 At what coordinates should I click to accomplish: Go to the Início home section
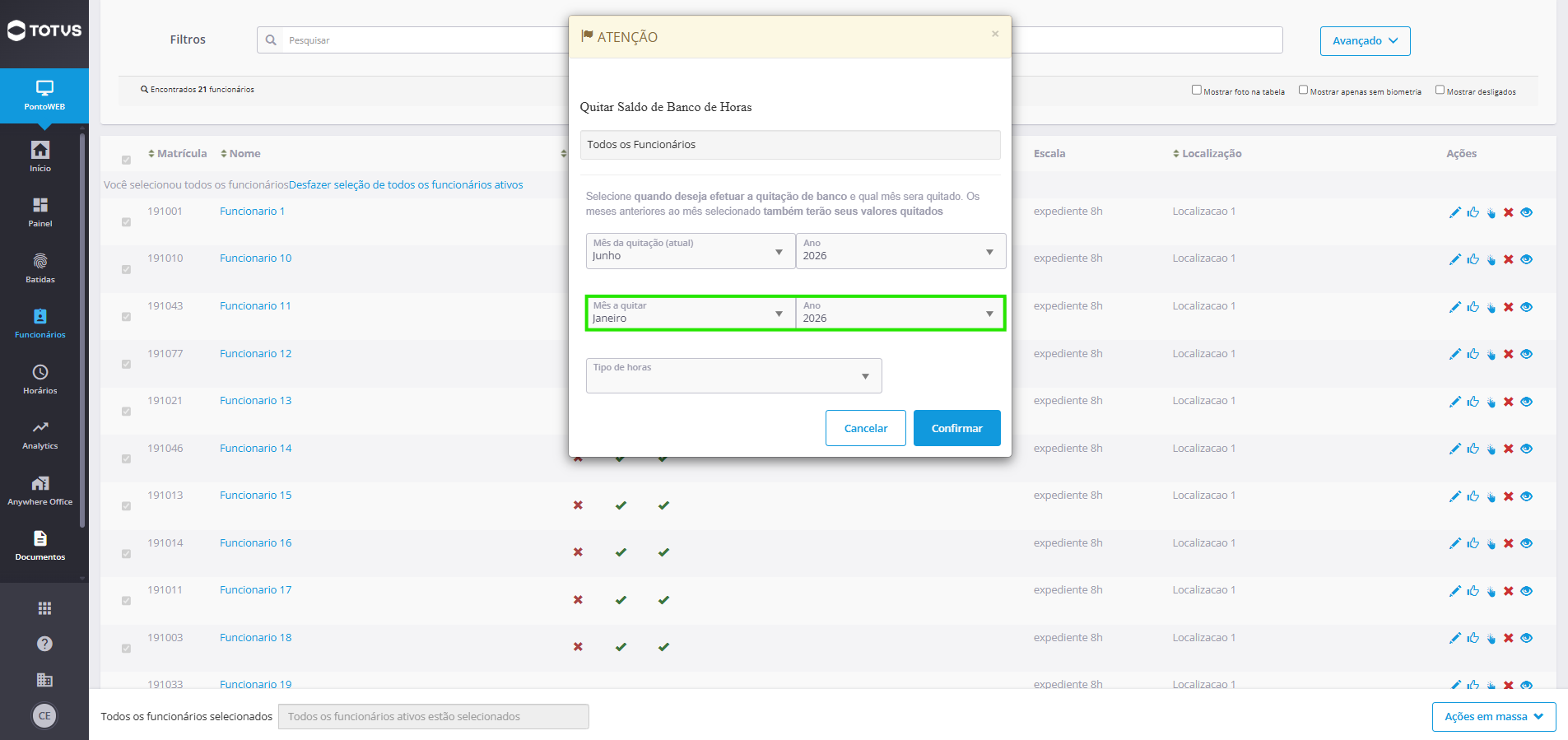point(40,156)
